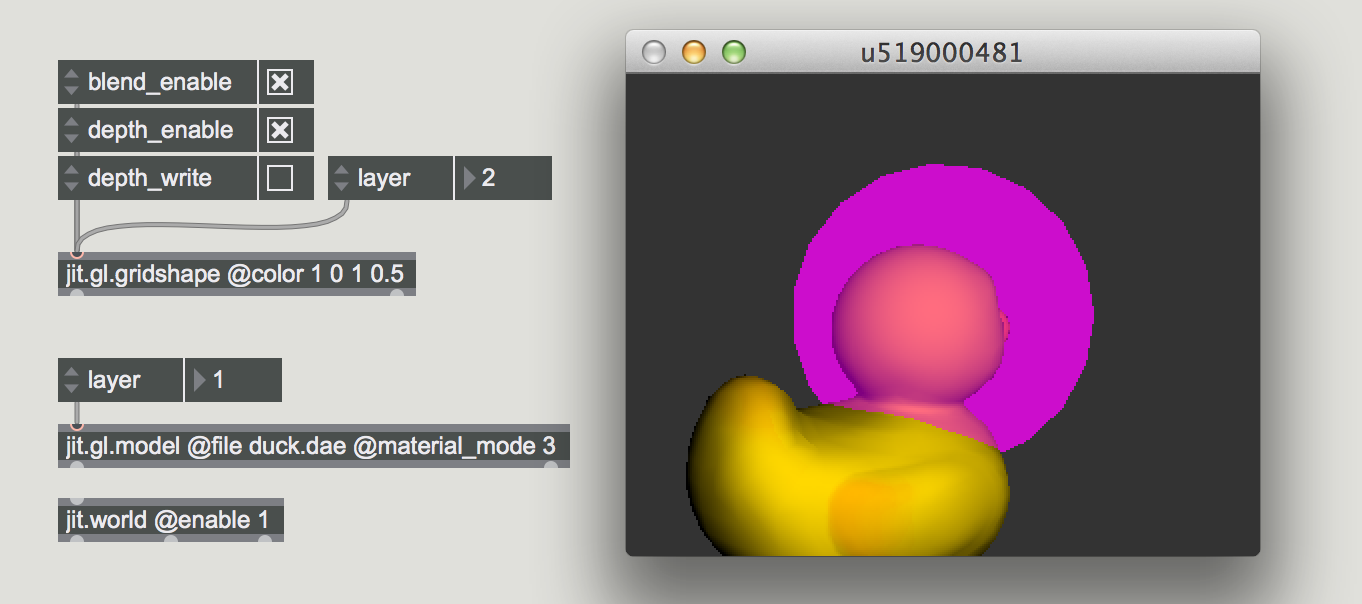Click the left inlet of jit.gl.gridshape
1362x604 pixels.
click(x=77, y=255)
